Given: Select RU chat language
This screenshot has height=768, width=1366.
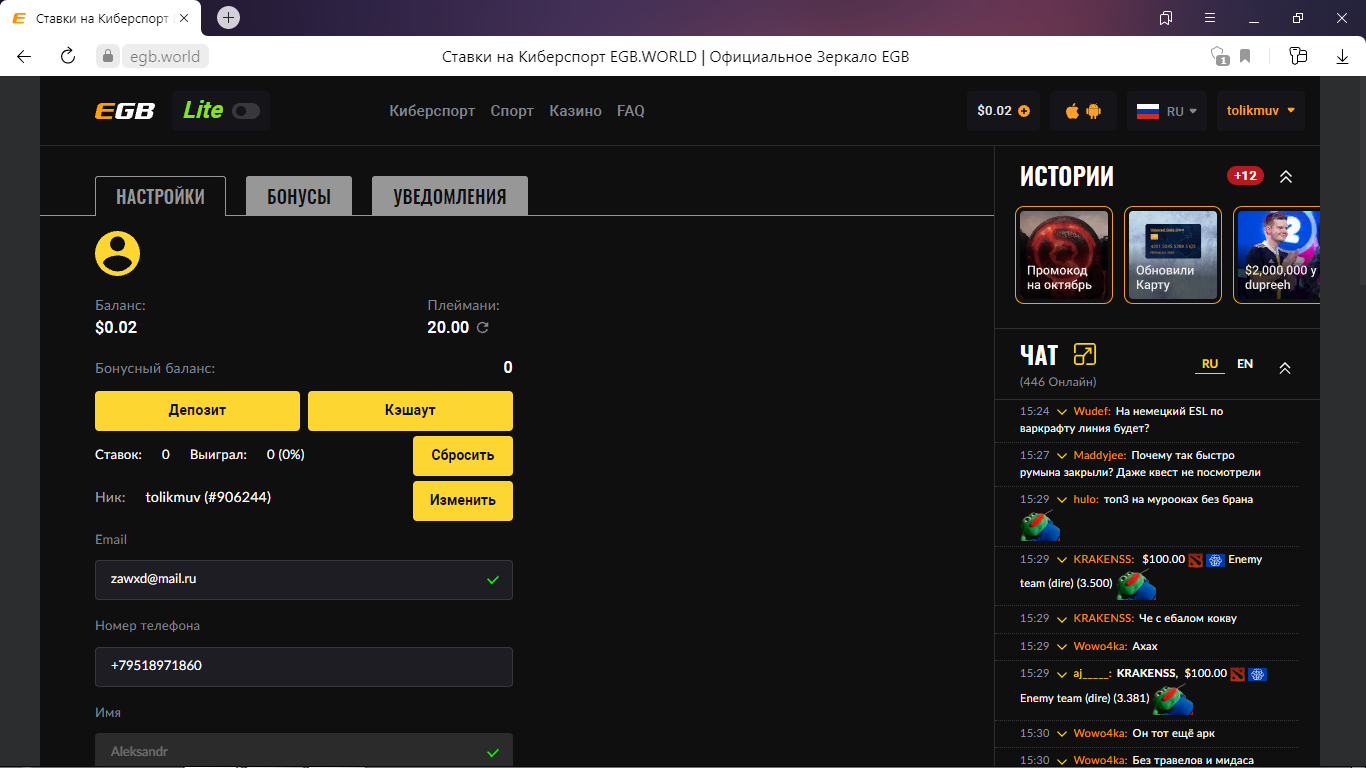Looking at the screenshot, I should [x=1210, y=364].
